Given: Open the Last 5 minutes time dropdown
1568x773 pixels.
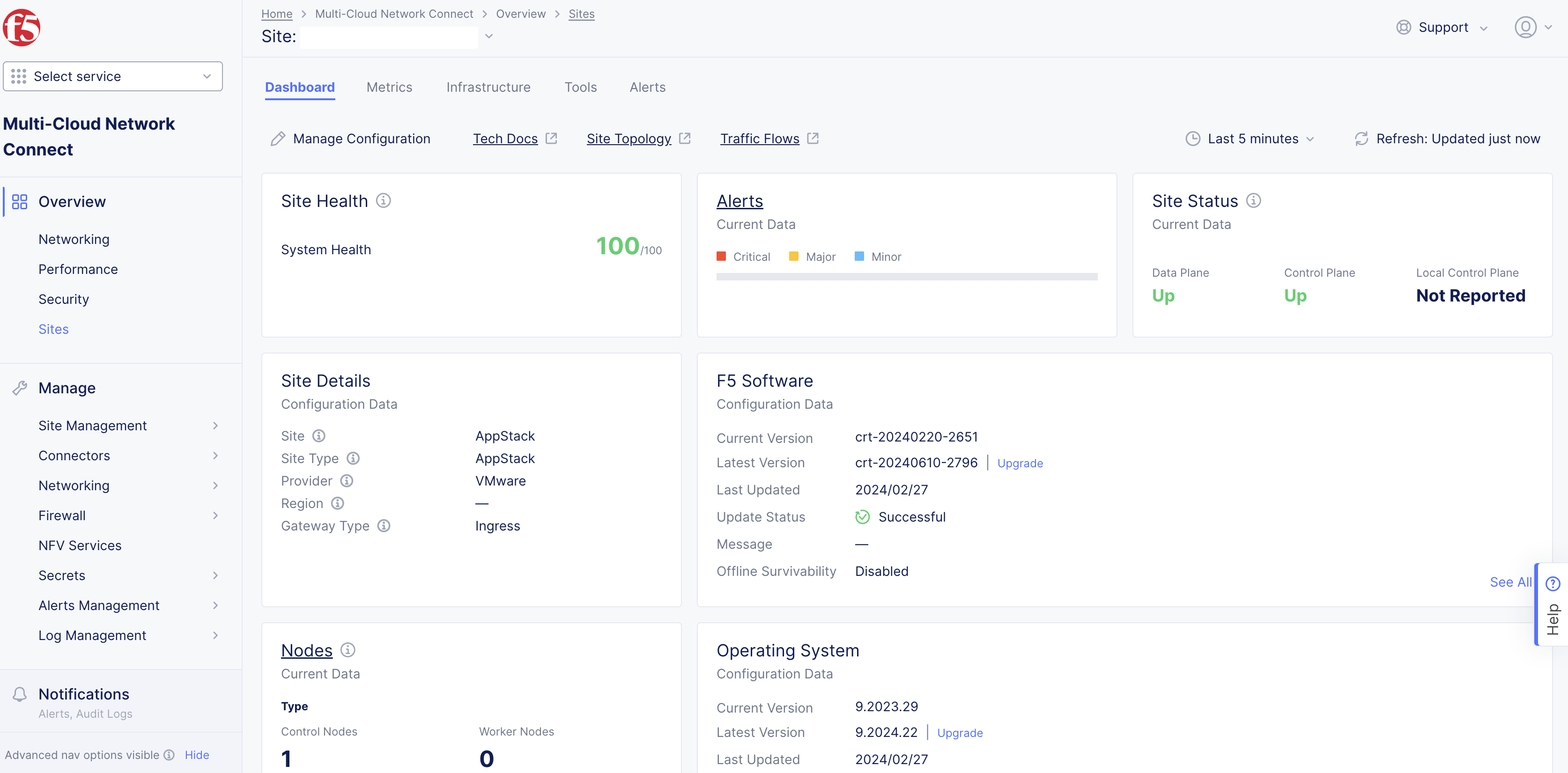Looking at the screenshot, I should [1250, 139].
